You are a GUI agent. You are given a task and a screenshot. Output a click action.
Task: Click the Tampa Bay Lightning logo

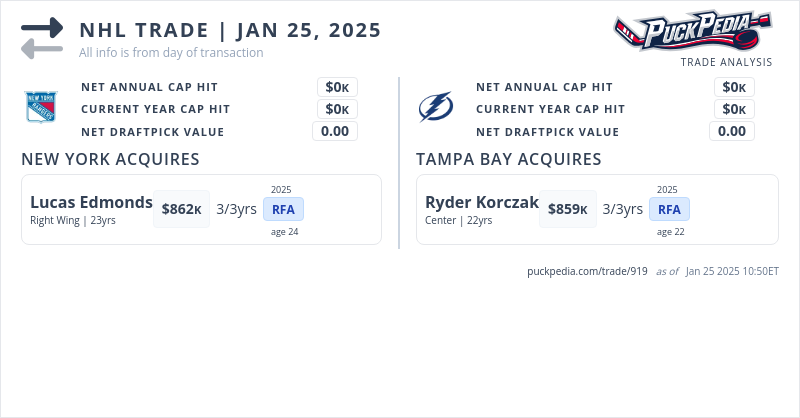tap(435, 106)
